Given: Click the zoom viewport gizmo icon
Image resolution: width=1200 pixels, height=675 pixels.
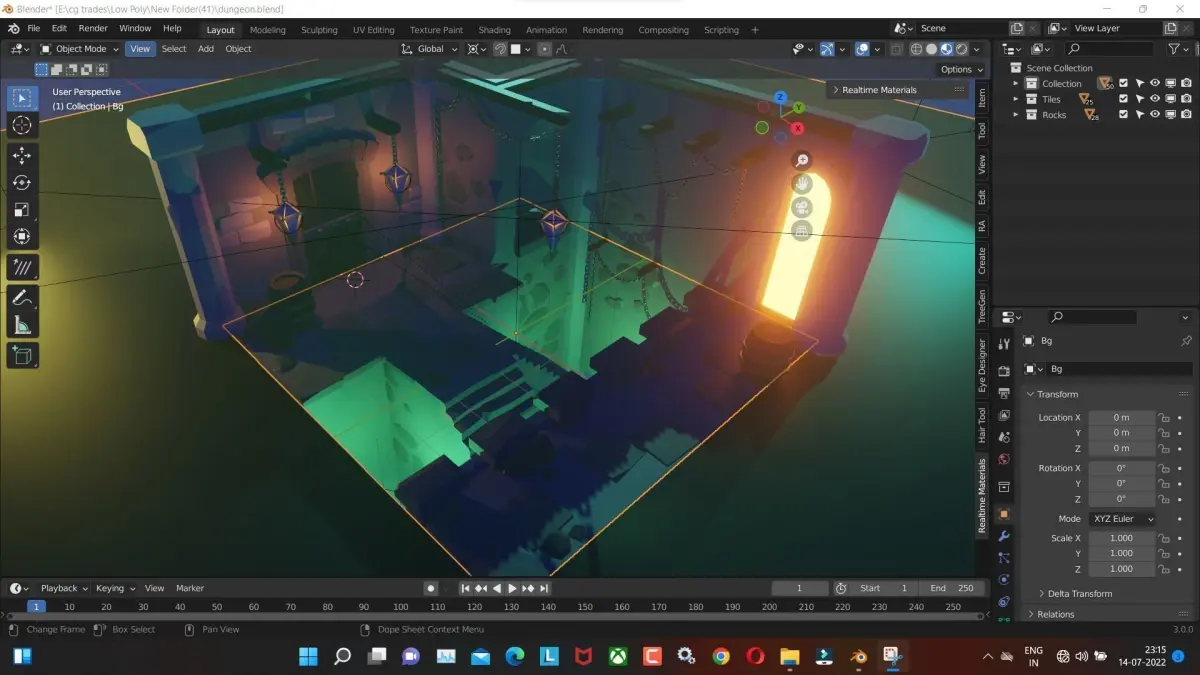Looking at the screenshot, I should point(801,160).
